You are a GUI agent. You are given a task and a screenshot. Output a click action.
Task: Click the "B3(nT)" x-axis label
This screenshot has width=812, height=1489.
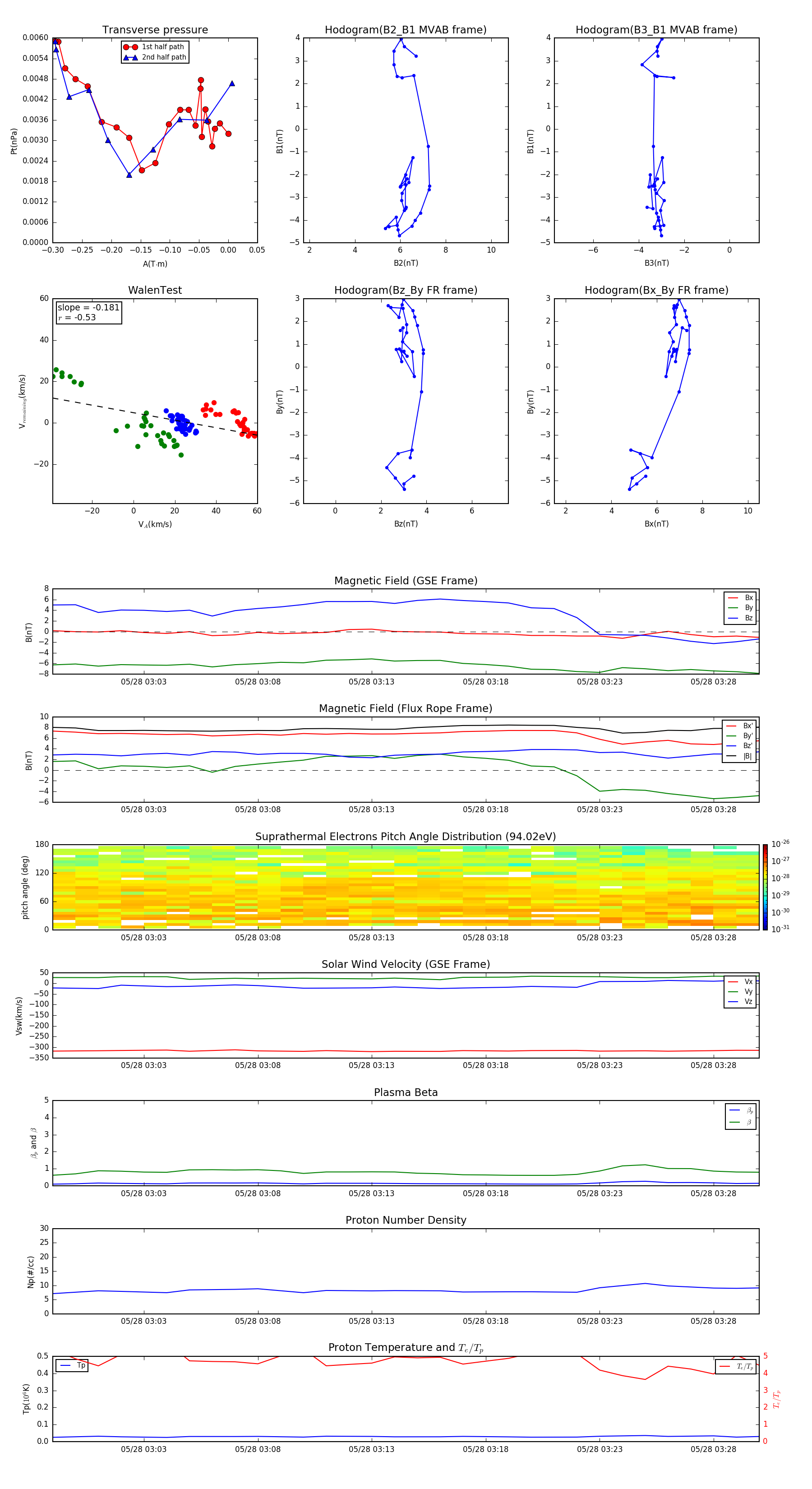656,263
